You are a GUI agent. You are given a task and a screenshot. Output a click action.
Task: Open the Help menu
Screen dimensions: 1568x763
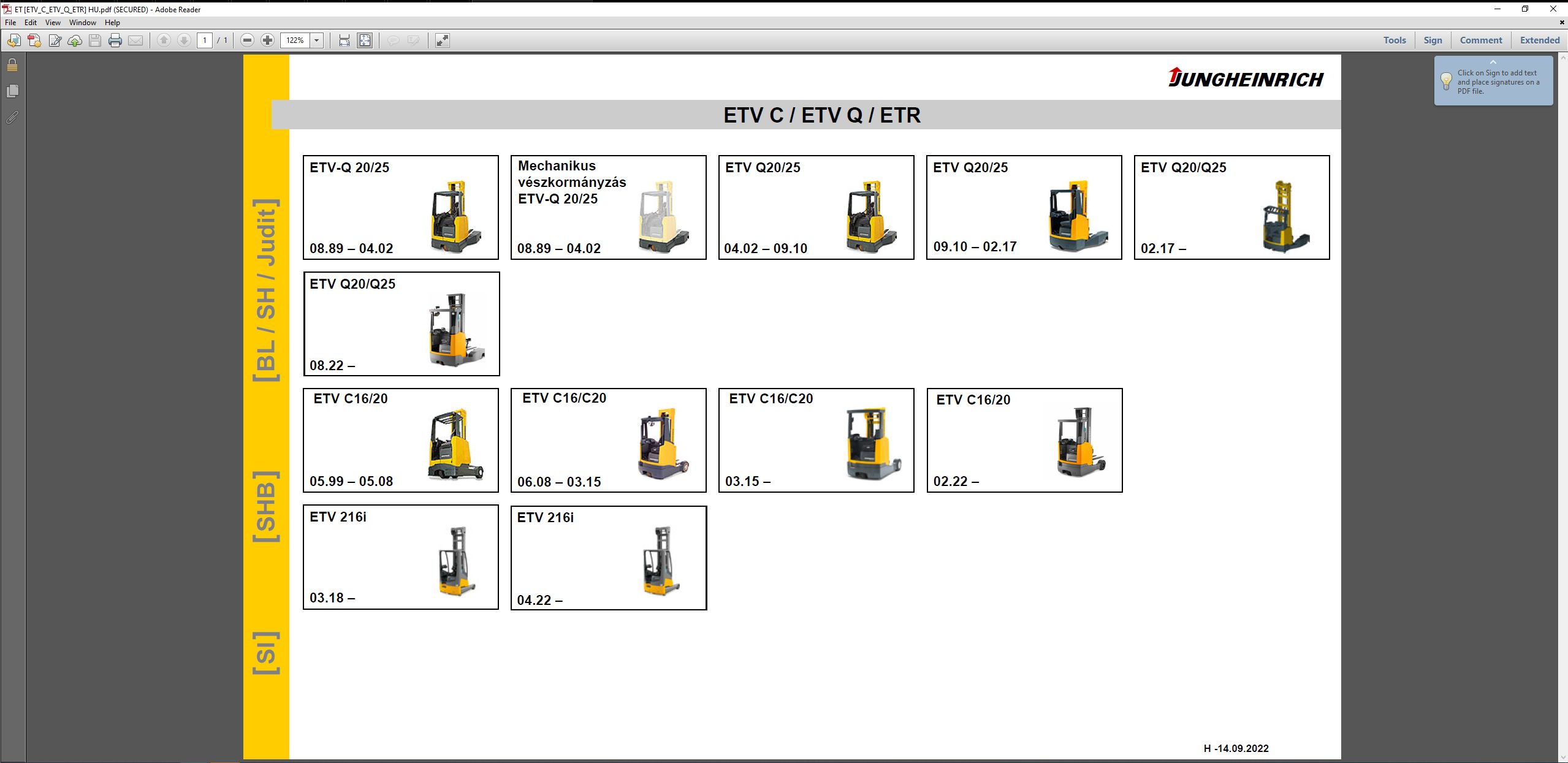(112, 23)
